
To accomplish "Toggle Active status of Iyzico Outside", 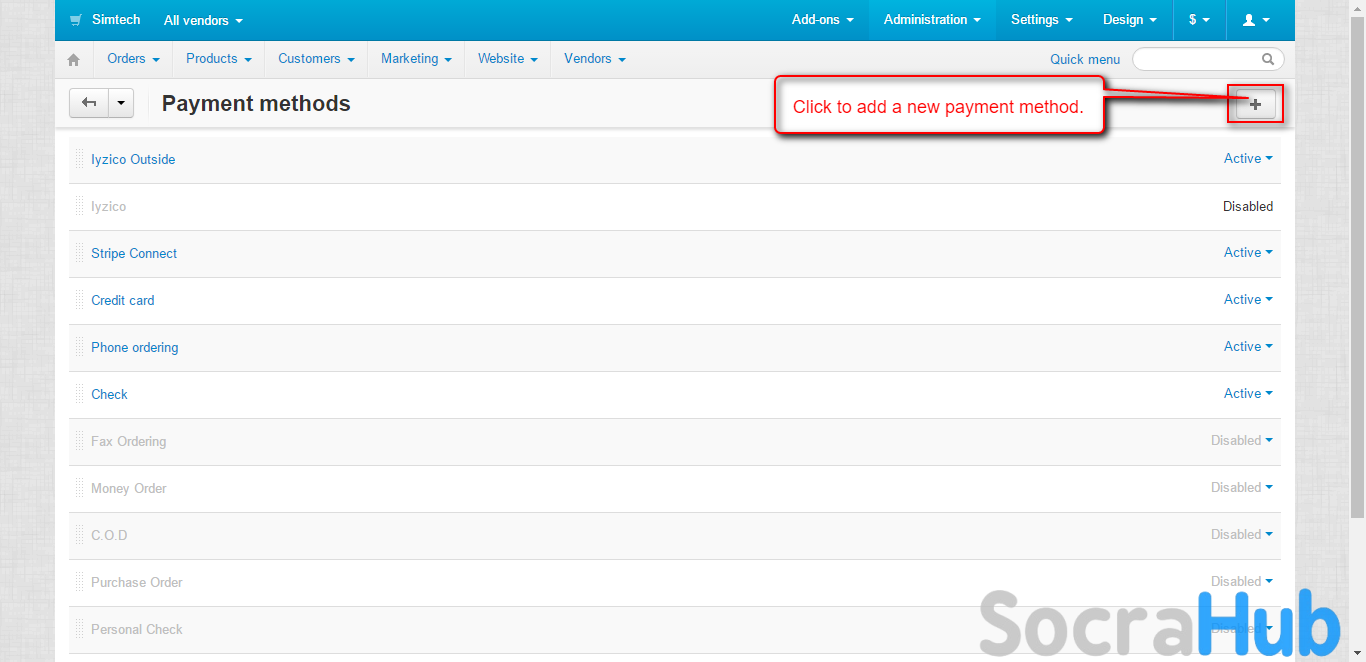I will coord(1247,158).
